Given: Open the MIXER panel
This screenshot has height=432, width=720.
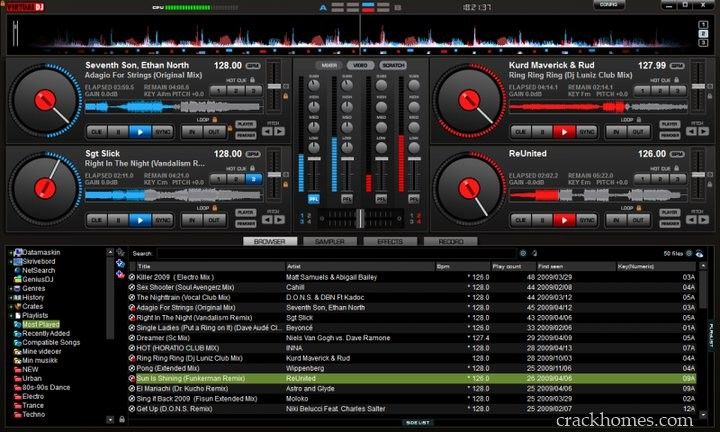Looking at the screenshot, I should 329,66.
